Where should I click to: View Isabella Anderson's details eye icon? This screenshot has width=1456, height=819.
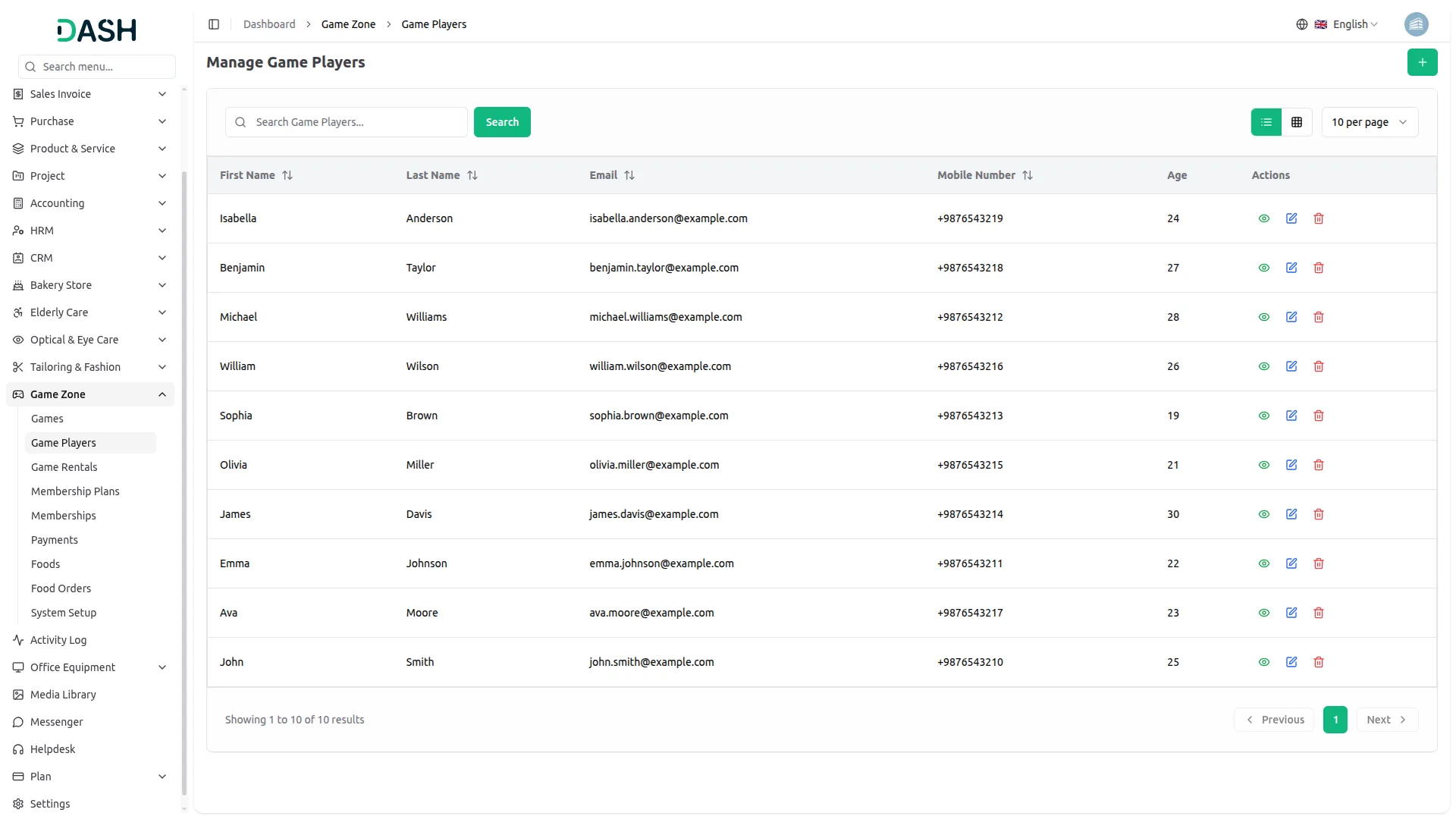click(1263, 218)
